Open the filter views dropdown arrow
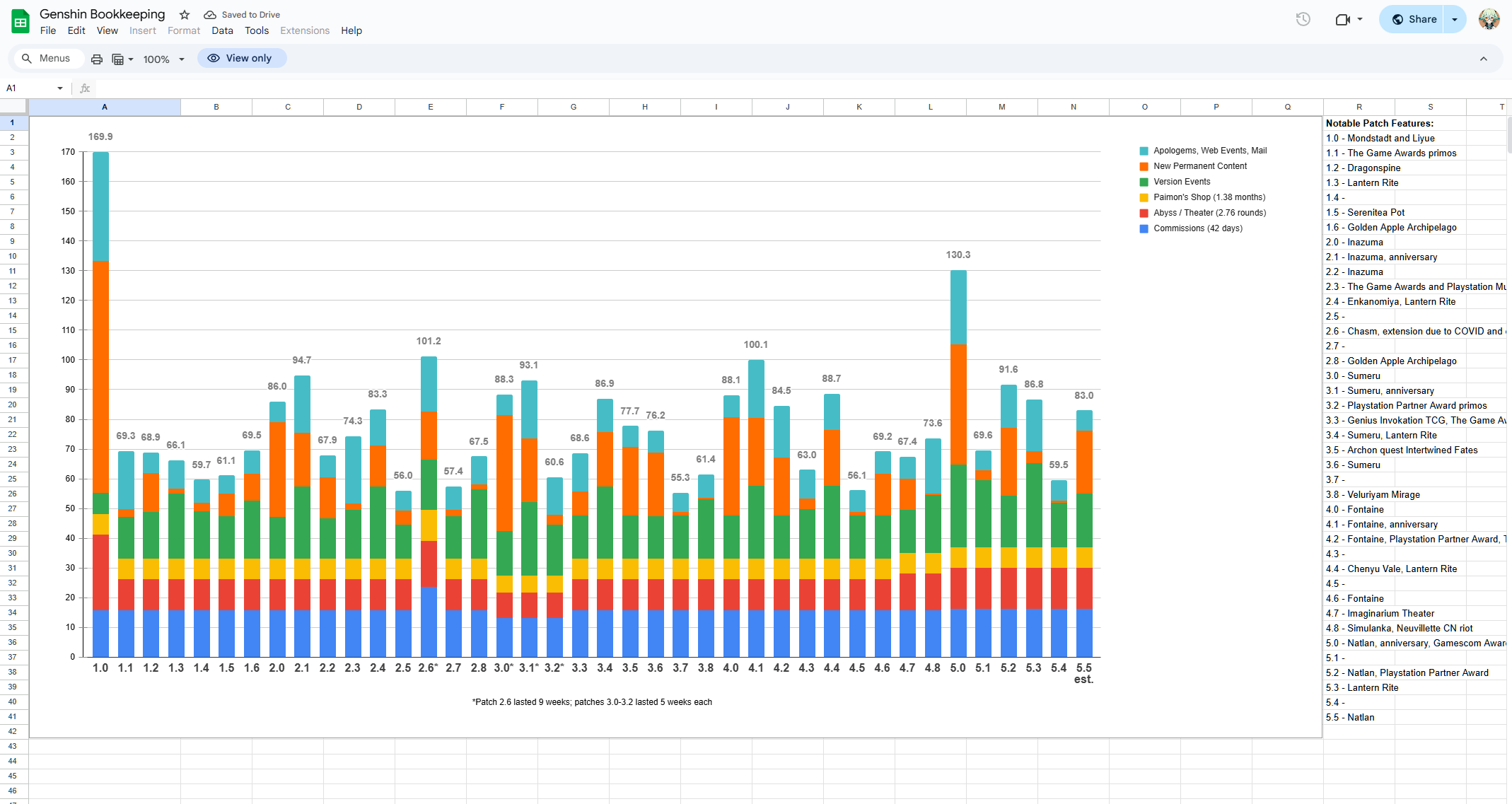1512x804 pixels. click(x=131, y=59)
